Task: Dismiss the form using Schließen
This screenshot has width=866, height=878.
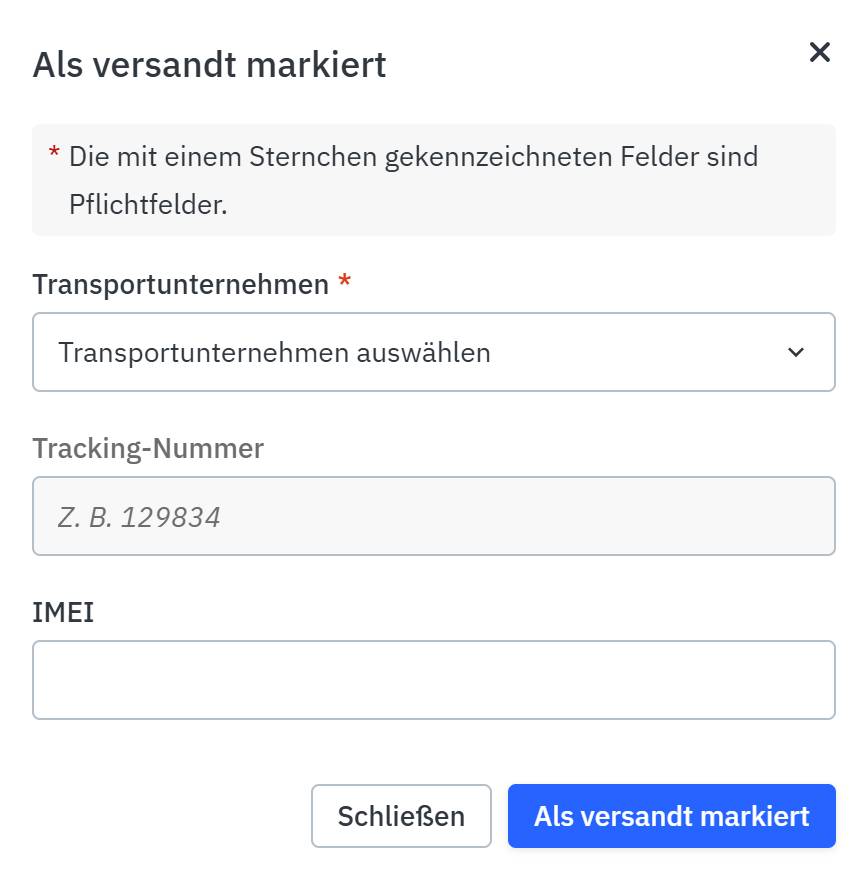Action: click(x=401, y=816)
